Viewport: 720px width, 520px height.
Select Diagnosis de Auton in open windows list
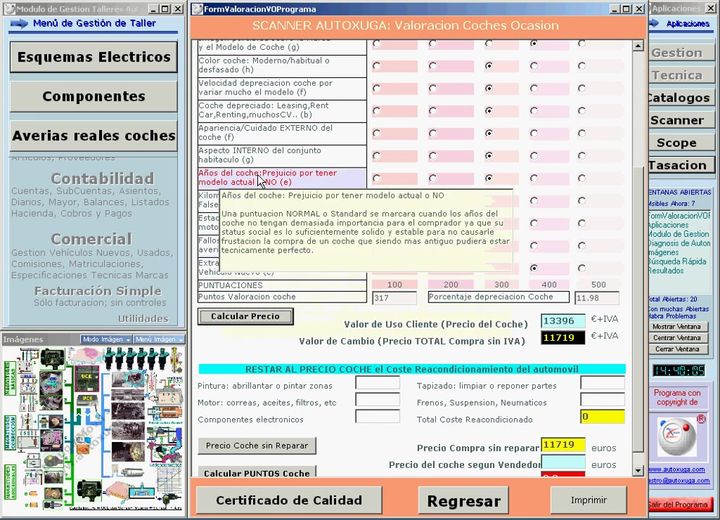coord(680,243)
